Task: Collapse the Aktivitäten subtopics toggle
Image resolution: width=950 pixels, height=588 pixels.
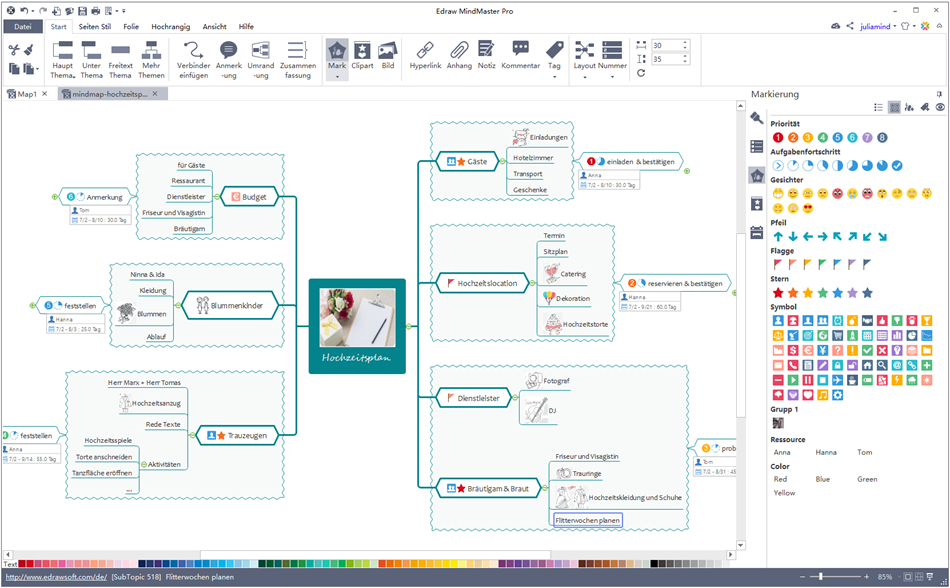Action: 142,464
